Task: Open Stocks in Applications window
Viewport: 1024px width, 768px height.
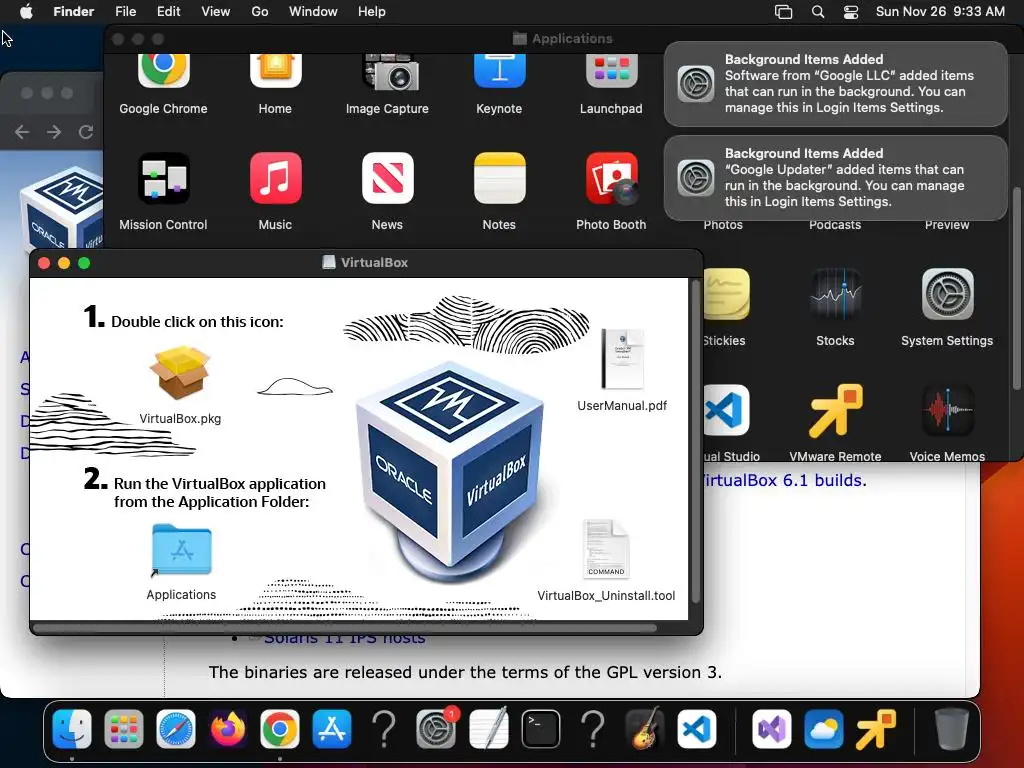Action: [835, 295]
